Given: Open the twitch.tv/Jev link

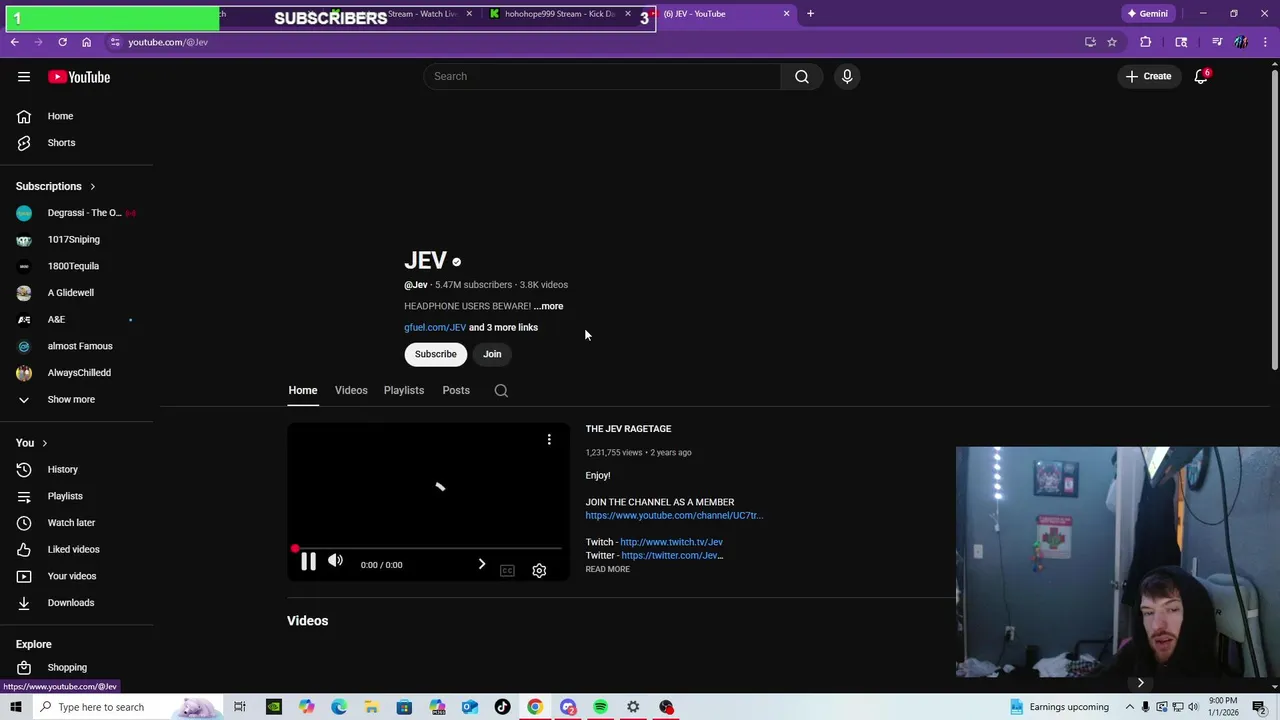Looking at the screenshot, I should point(671,542).
